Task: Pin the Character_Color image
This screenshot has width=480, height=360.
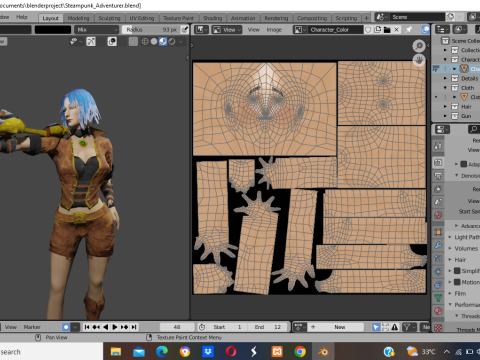Action: [x=409, y=30]
